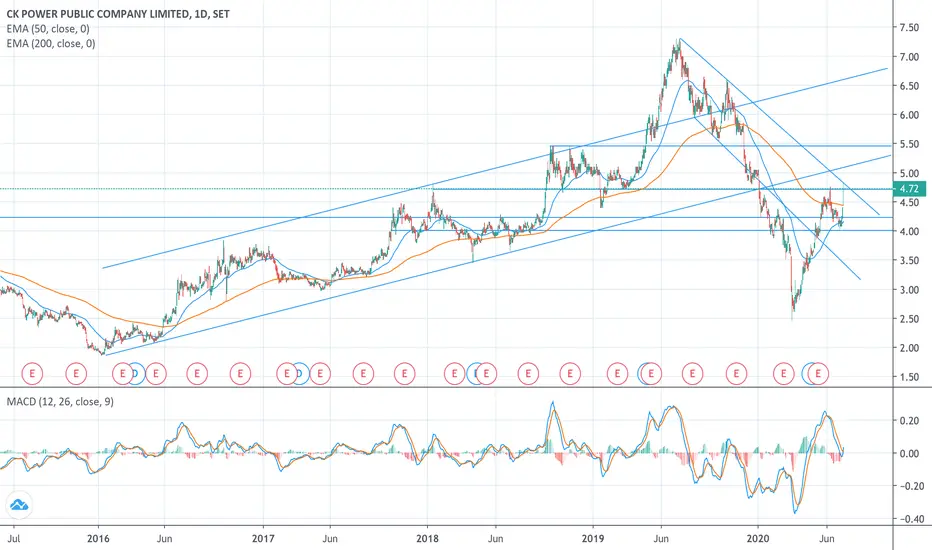Click the 7.00 price axis label
This screenshot has width=932, height=550.
909,57
